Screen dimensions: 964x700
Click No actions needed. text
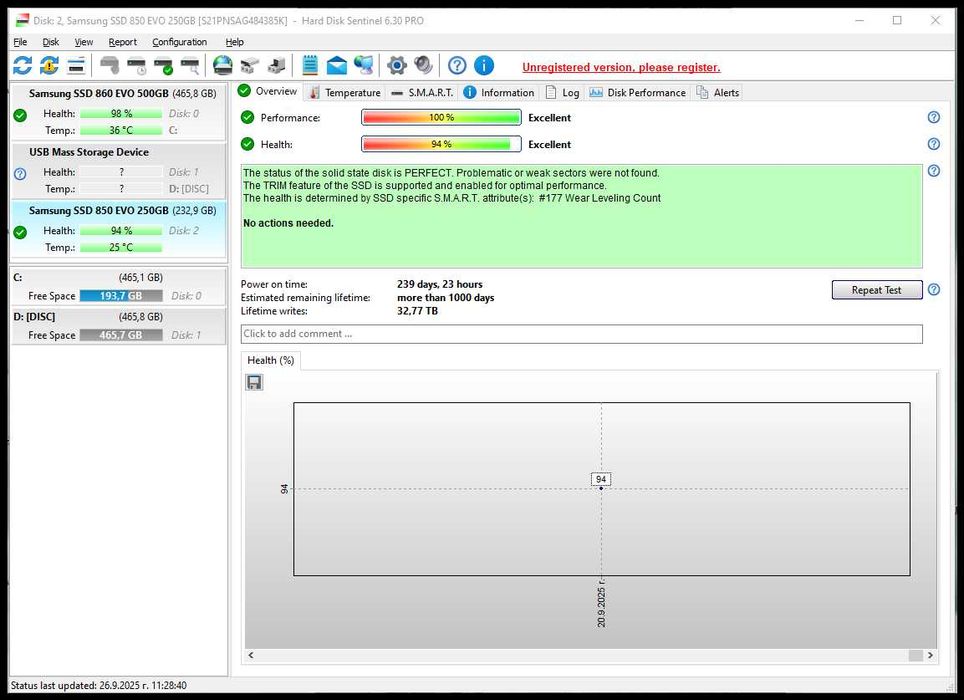point(288,223)
